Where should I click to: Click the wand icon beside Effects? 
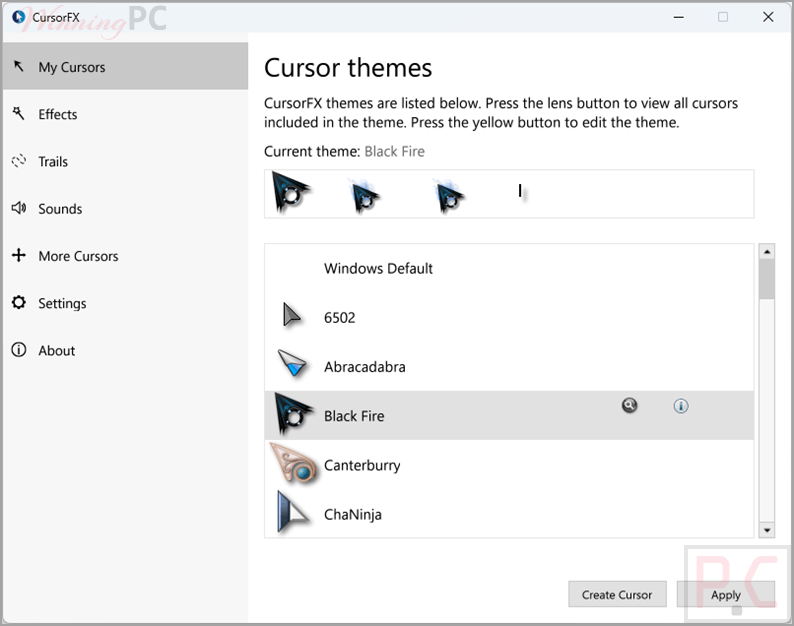coord(19,113)
